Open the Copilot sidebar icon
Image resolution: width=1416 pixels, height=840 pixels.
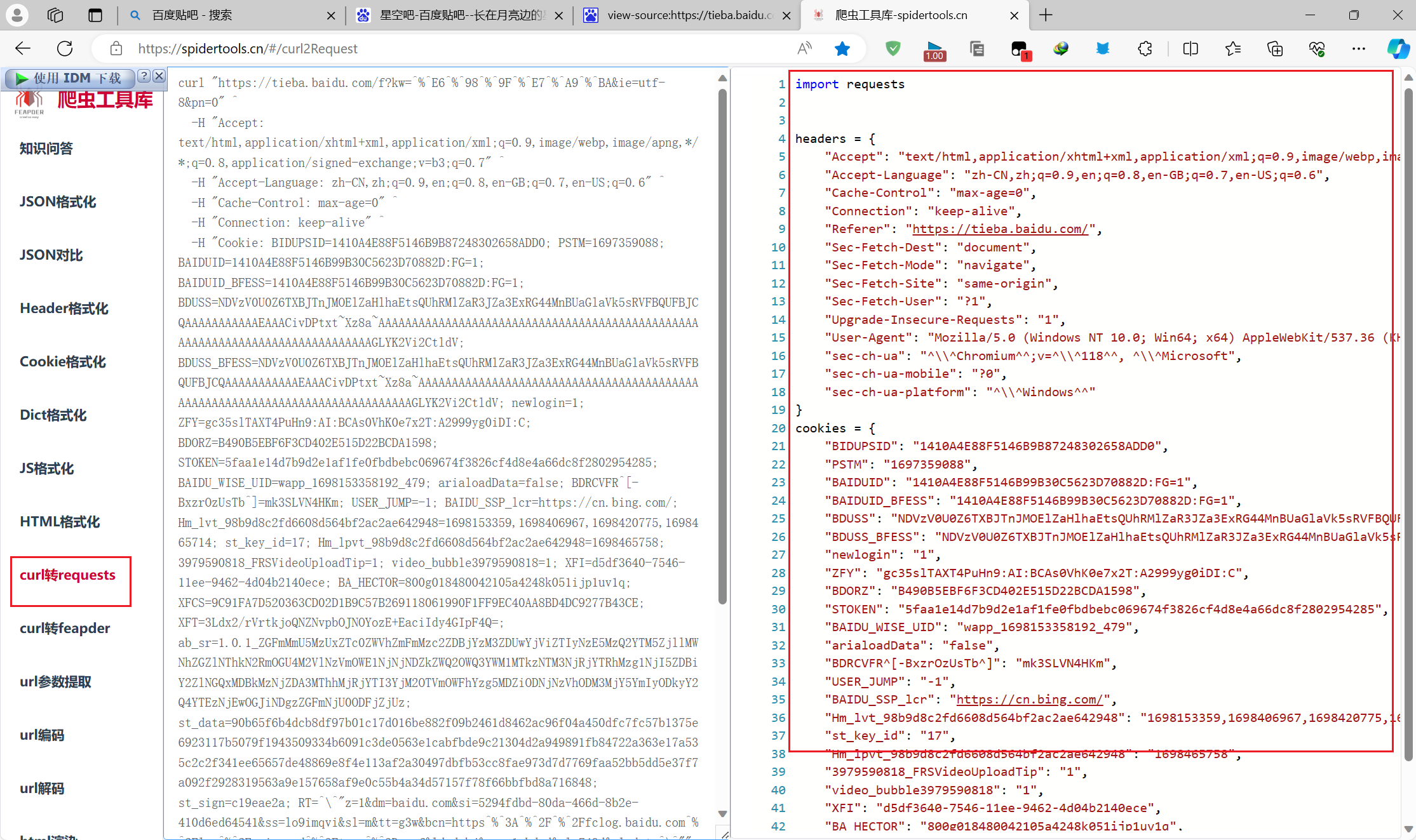tap(1398, 49)
